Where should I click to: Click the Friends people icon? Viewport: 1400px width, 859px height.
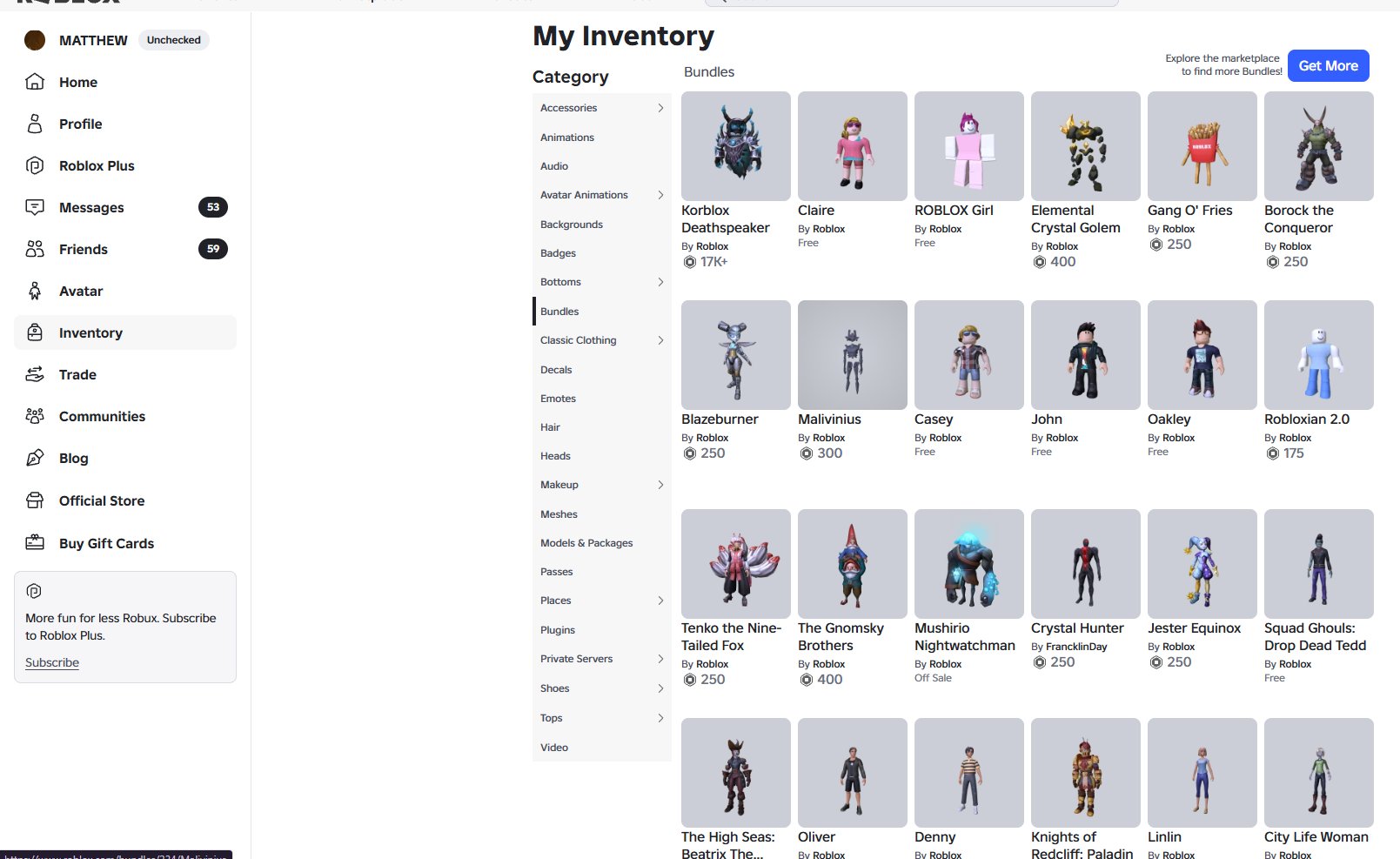(35, 249)
